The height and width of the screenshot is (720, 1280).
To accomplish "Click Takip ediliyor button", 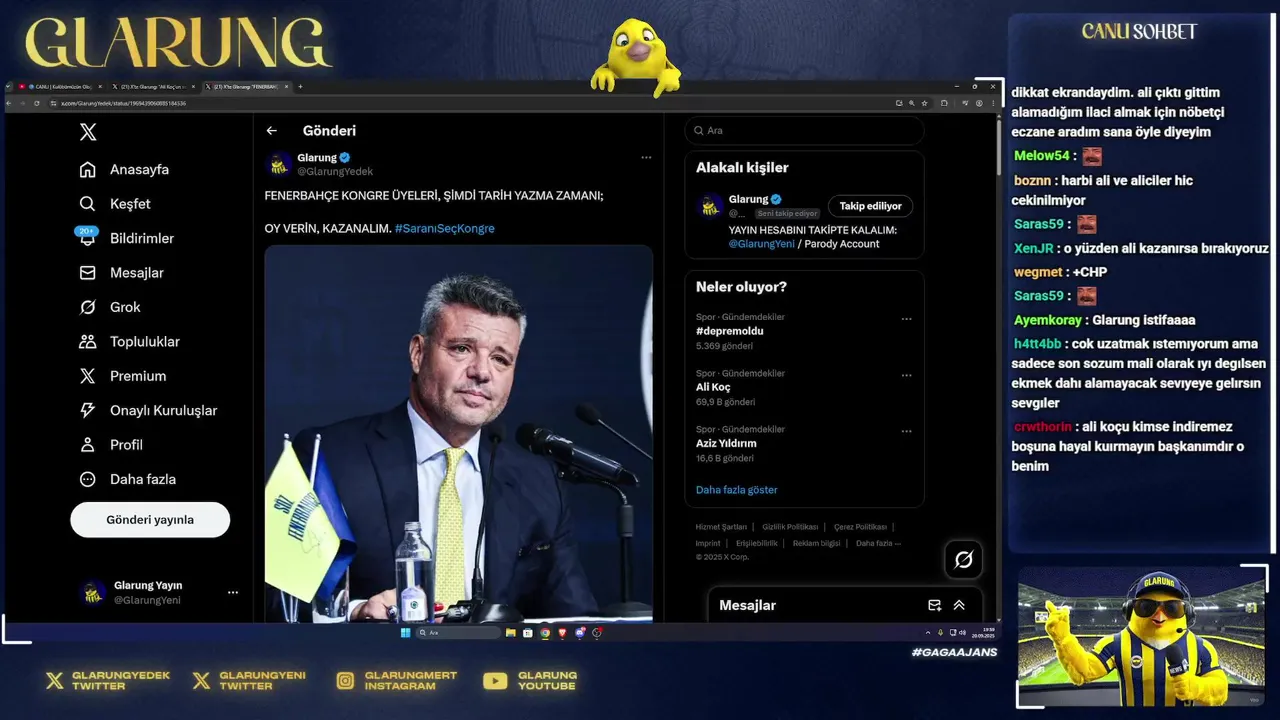I will [870, 206].
